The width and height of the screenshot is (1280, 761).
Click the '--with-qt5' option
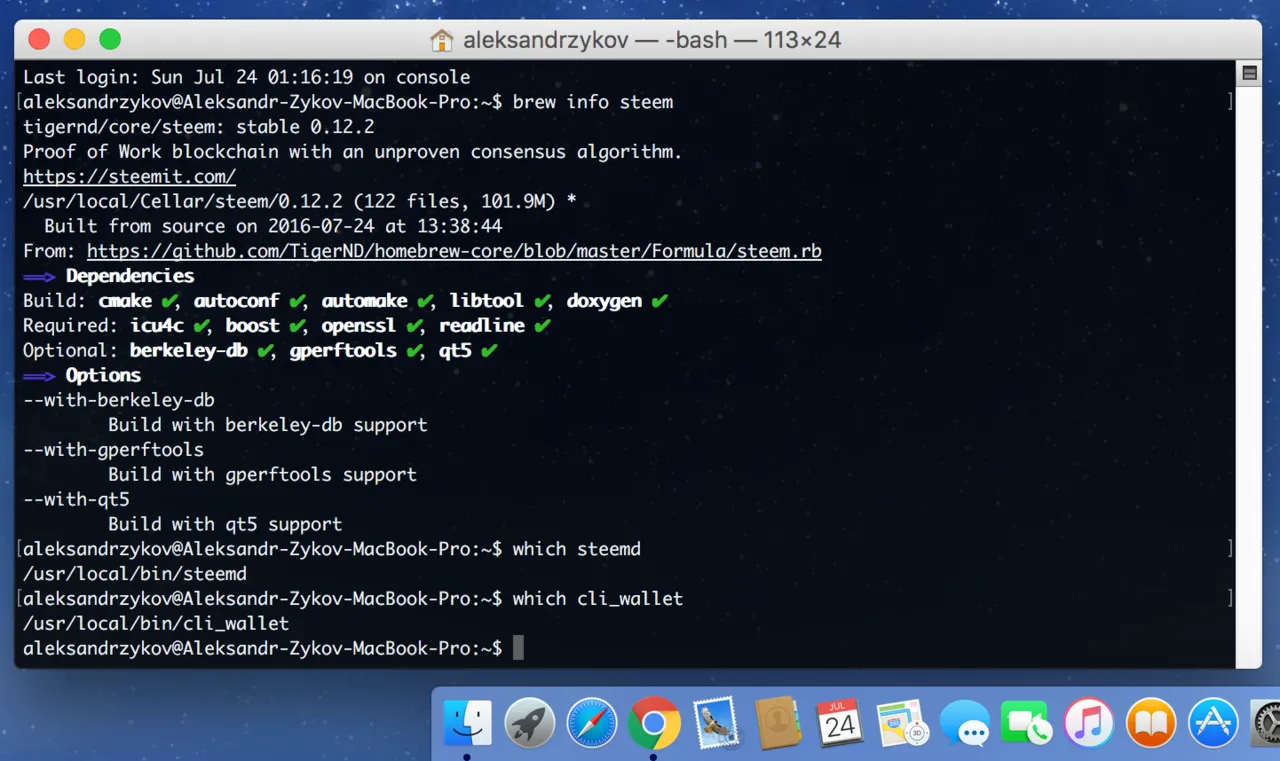[x=76, y=500]
